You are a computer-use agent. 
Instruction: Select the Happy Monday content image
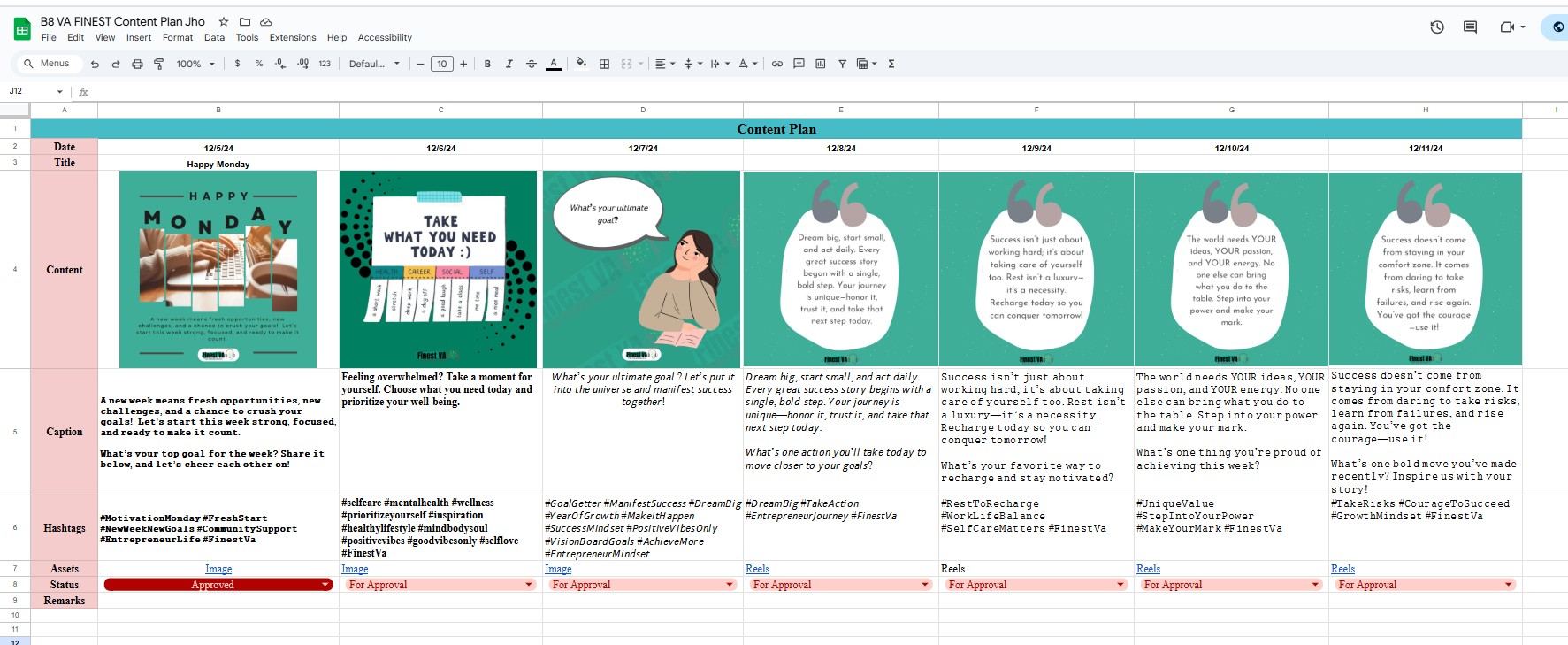pos(218,269)
